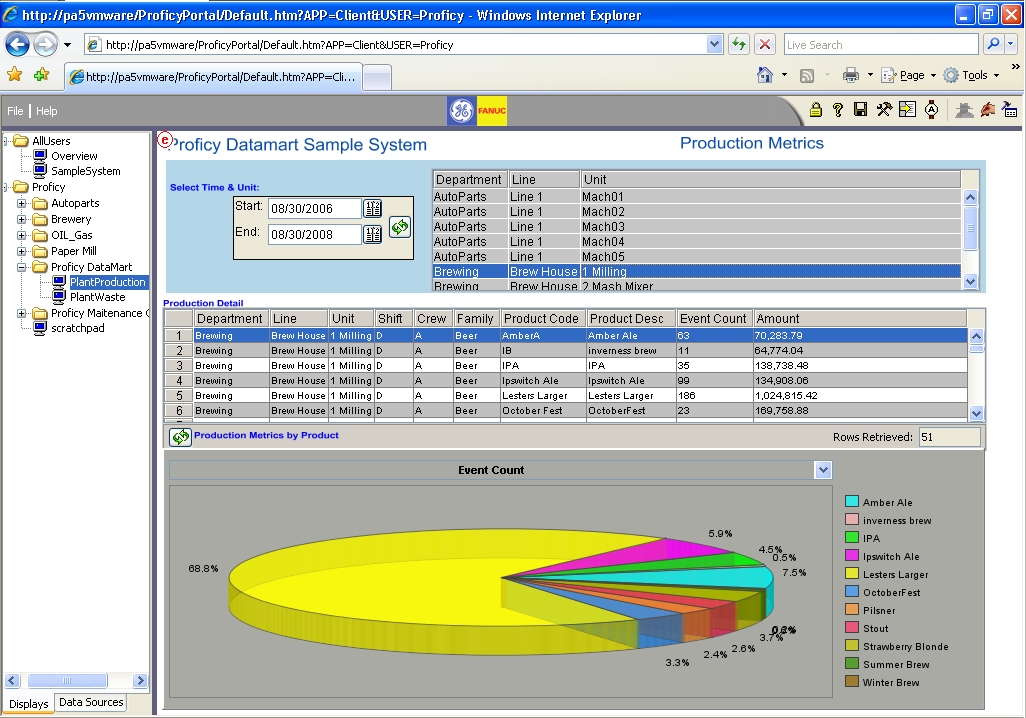
Task: Click the GE Fanuc logo
Action: (x=477, y=111)
